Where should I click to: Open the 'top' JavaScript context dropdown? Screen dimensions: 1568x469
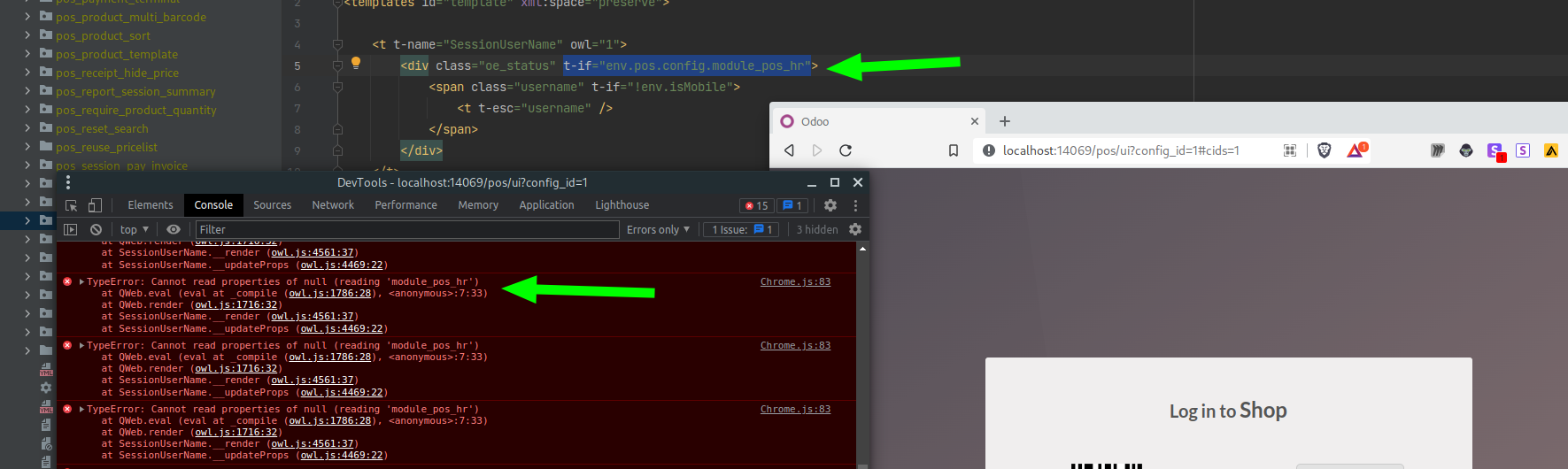135,229
